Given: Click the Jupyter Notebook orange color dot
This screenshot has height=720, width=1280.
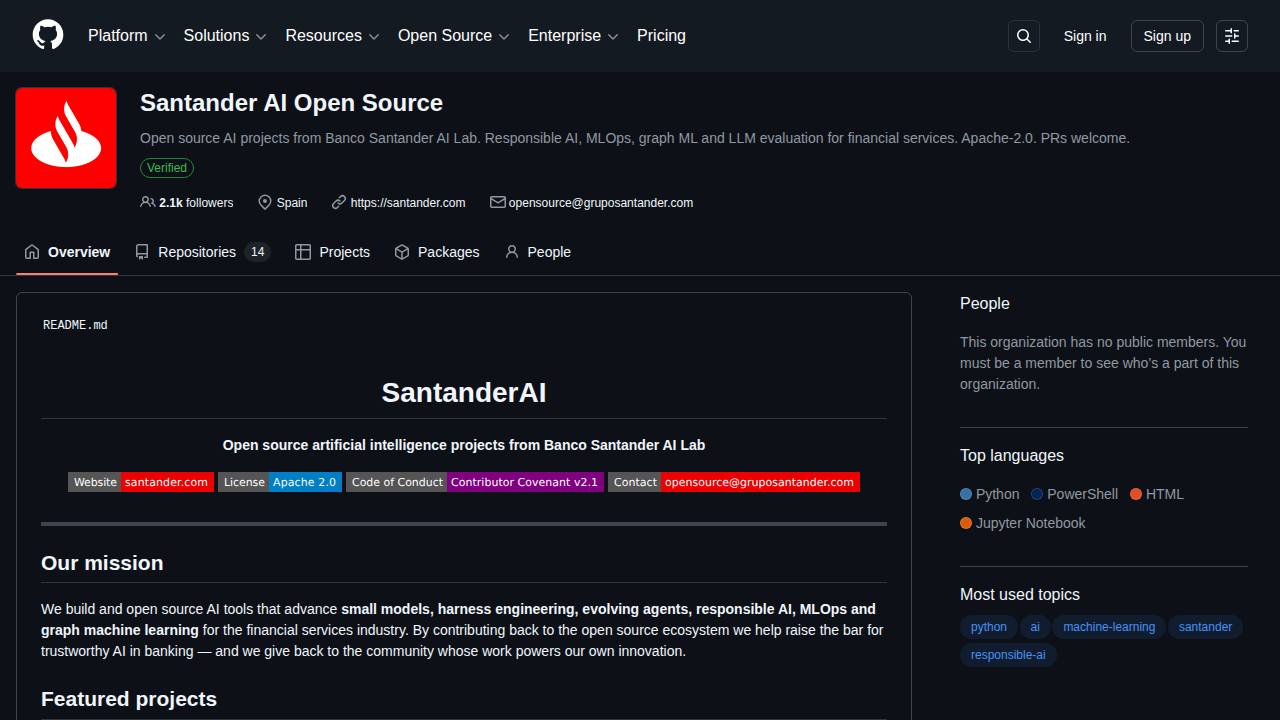Looking at the screenshot, I should pos(966,523).
